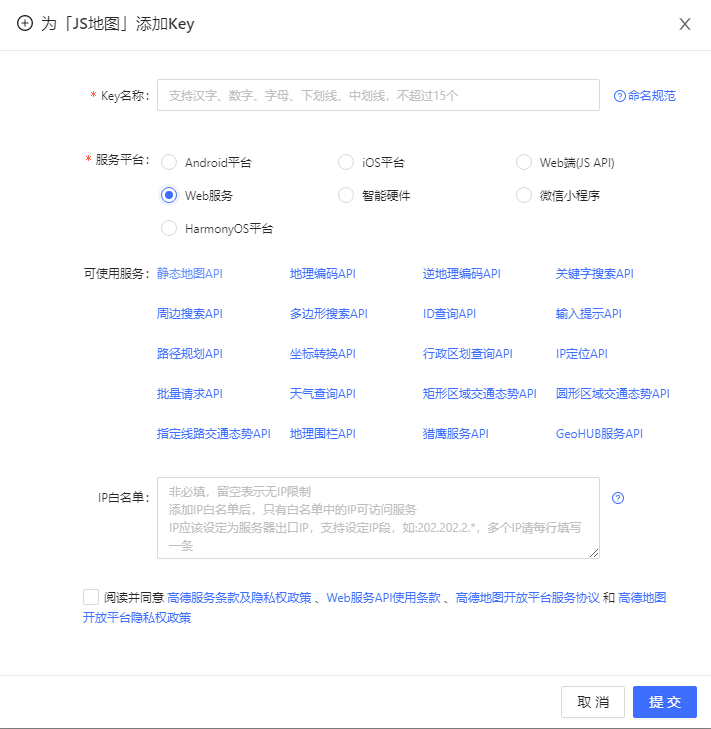711x729 pixels.
Task: Close the 添加Key dialog
Action: (x=684, y=24)
